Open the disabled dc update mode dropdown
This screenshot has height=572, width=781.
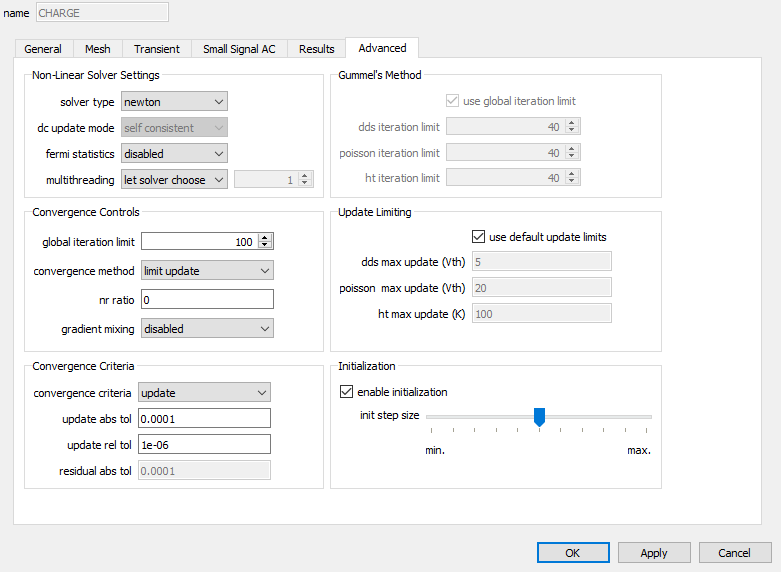tap(174, 128)
